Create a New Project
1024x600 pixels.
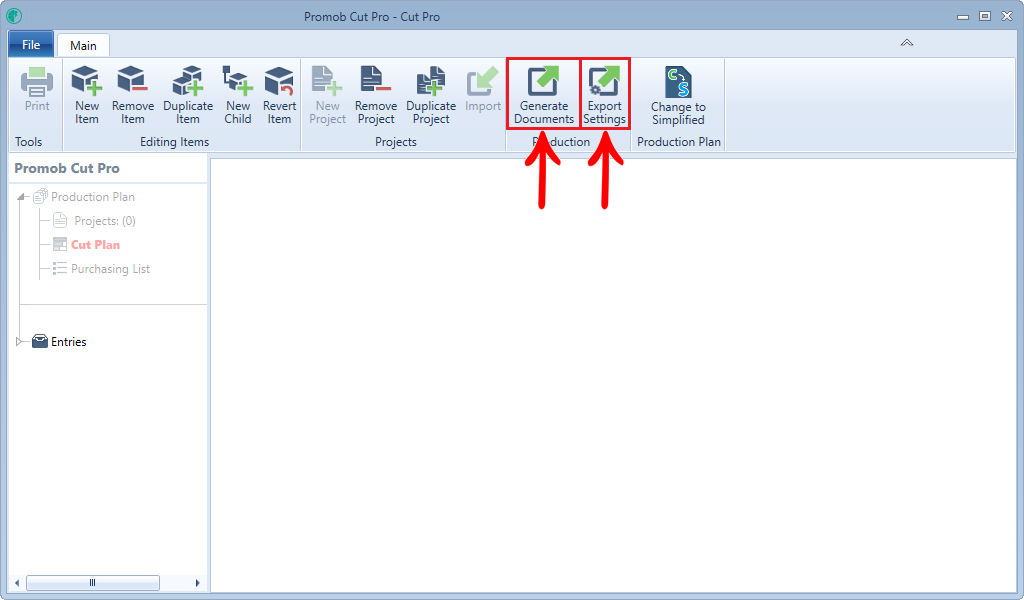pyautogui.click(x=327, y=95)
